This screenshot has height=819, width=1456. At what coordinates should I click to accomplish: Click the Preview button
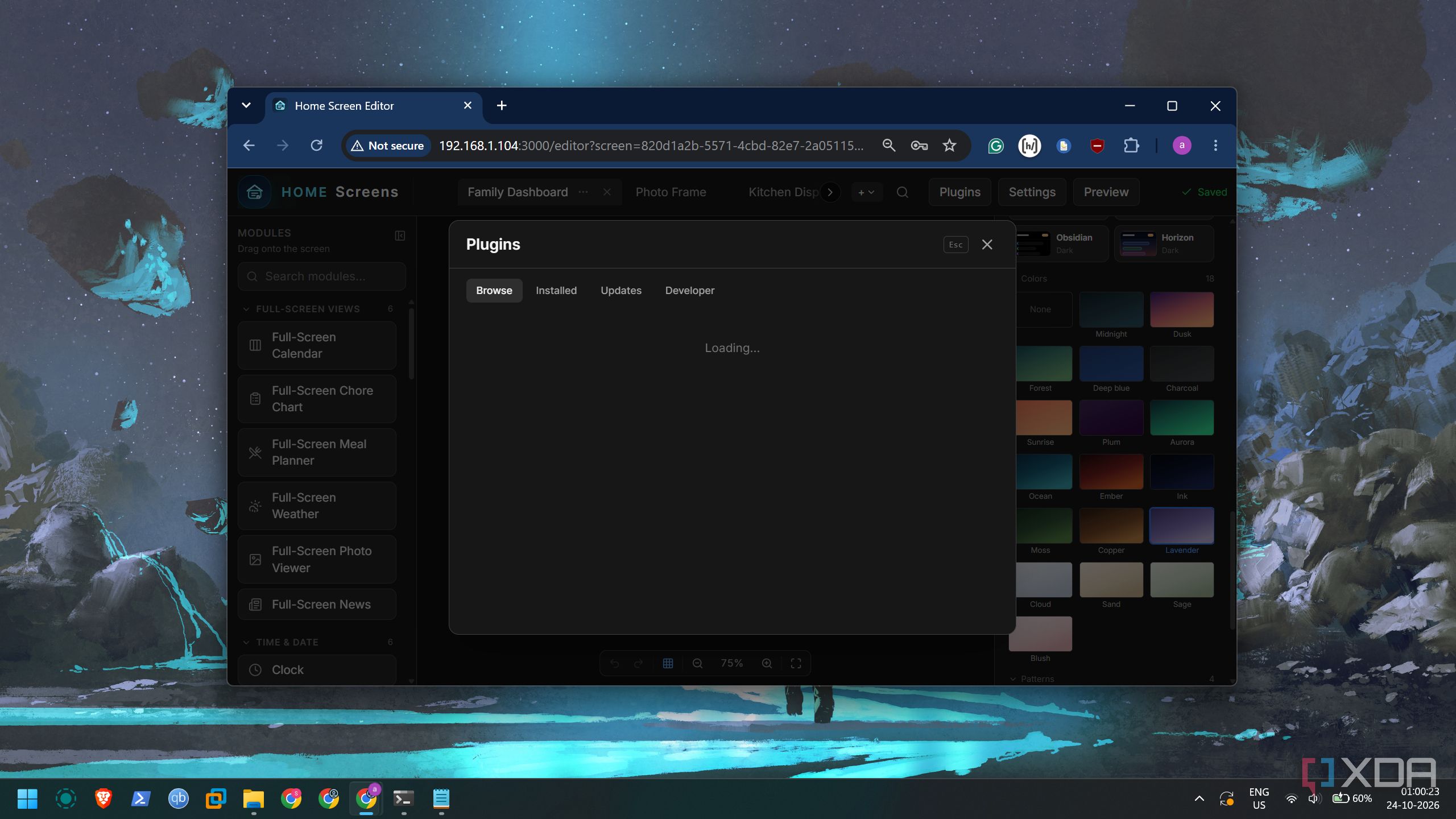coord(1106,192)
